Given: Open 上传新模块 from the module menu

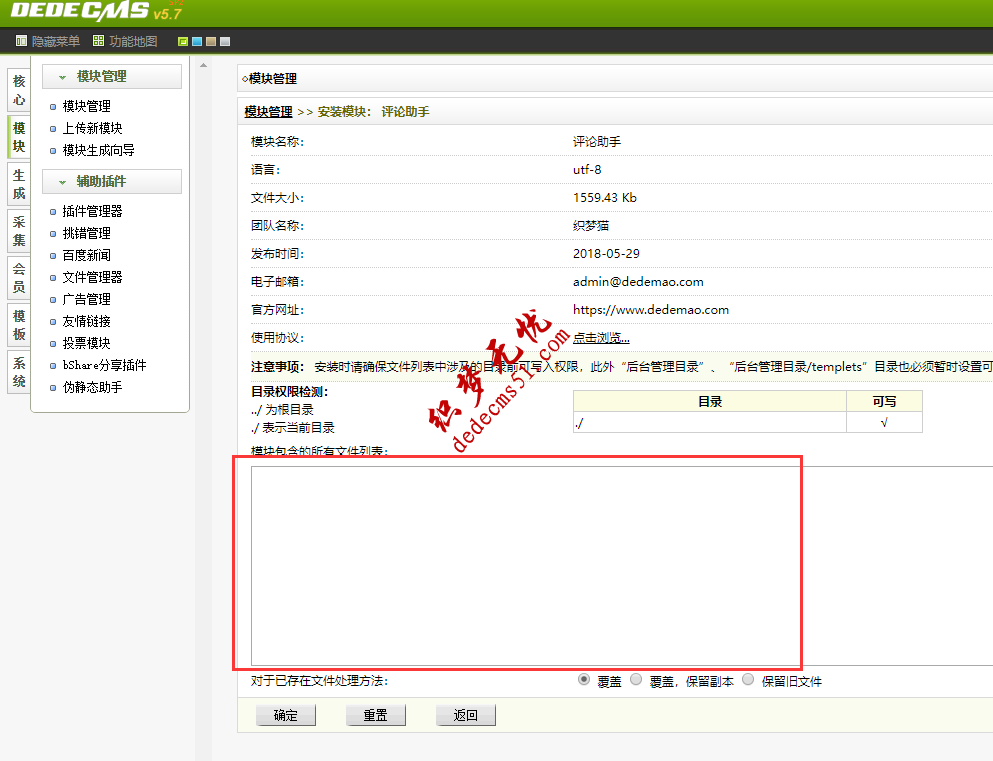Looking at the screenshot, I should pos(91,127).
